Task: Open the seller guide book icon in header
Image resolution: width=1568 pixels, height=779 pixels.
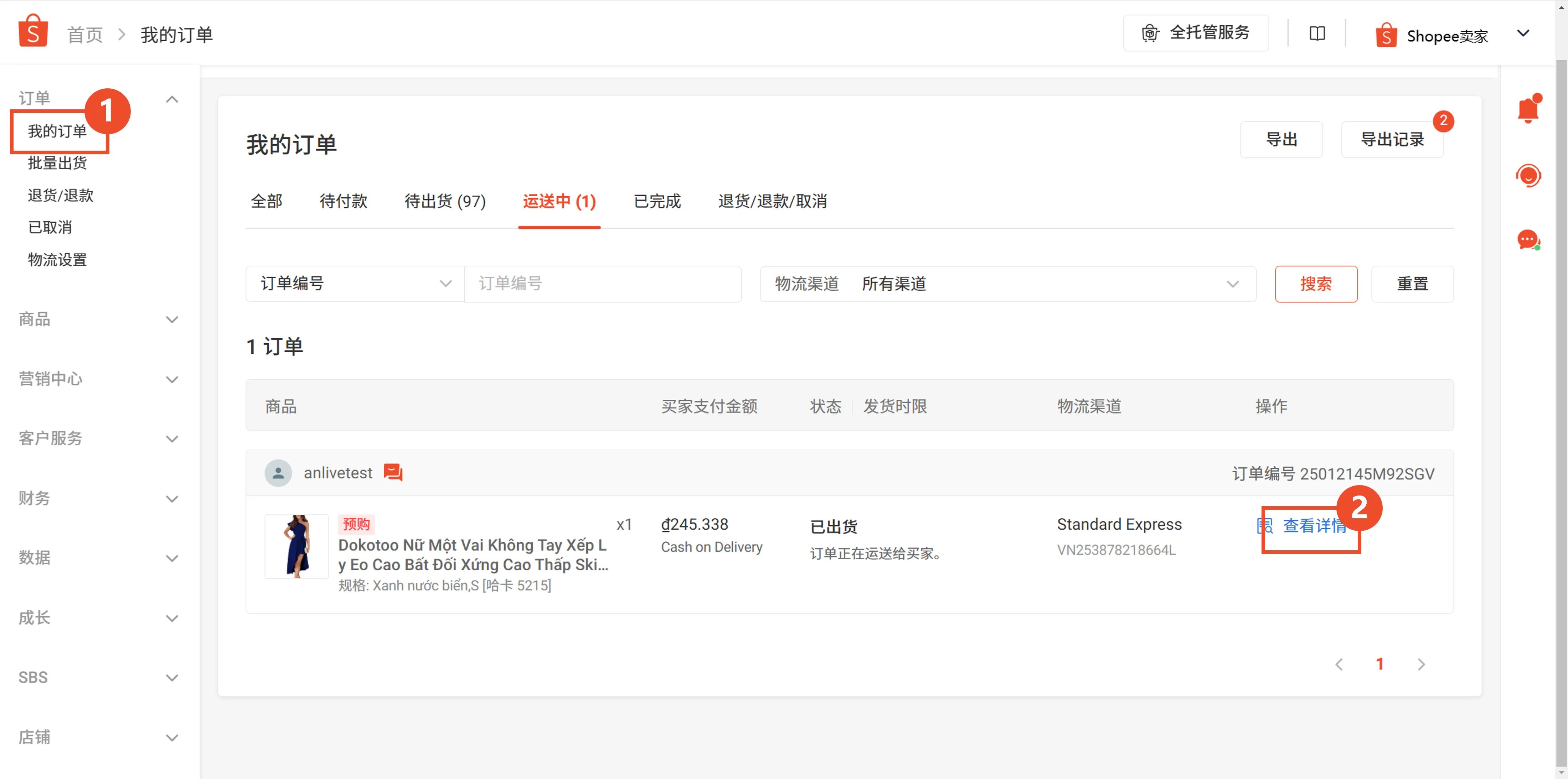Action: (1317, 33)
